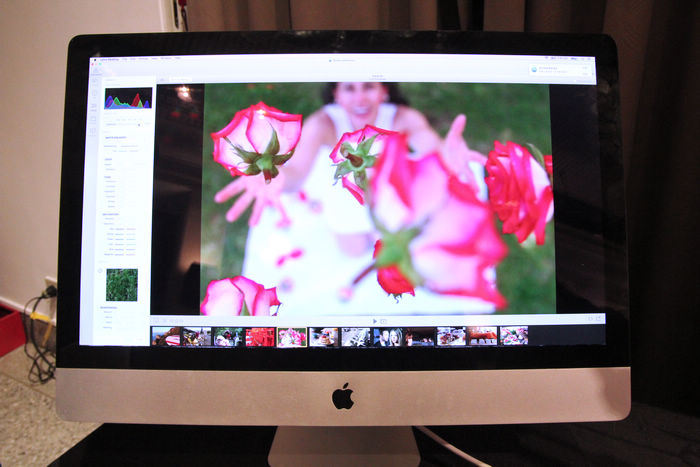Open the solid red thumbnail in filmstrip
Image resolution: width=700 pixels, height=467 pixels.
pyautogui.click(x=260, y=337)
